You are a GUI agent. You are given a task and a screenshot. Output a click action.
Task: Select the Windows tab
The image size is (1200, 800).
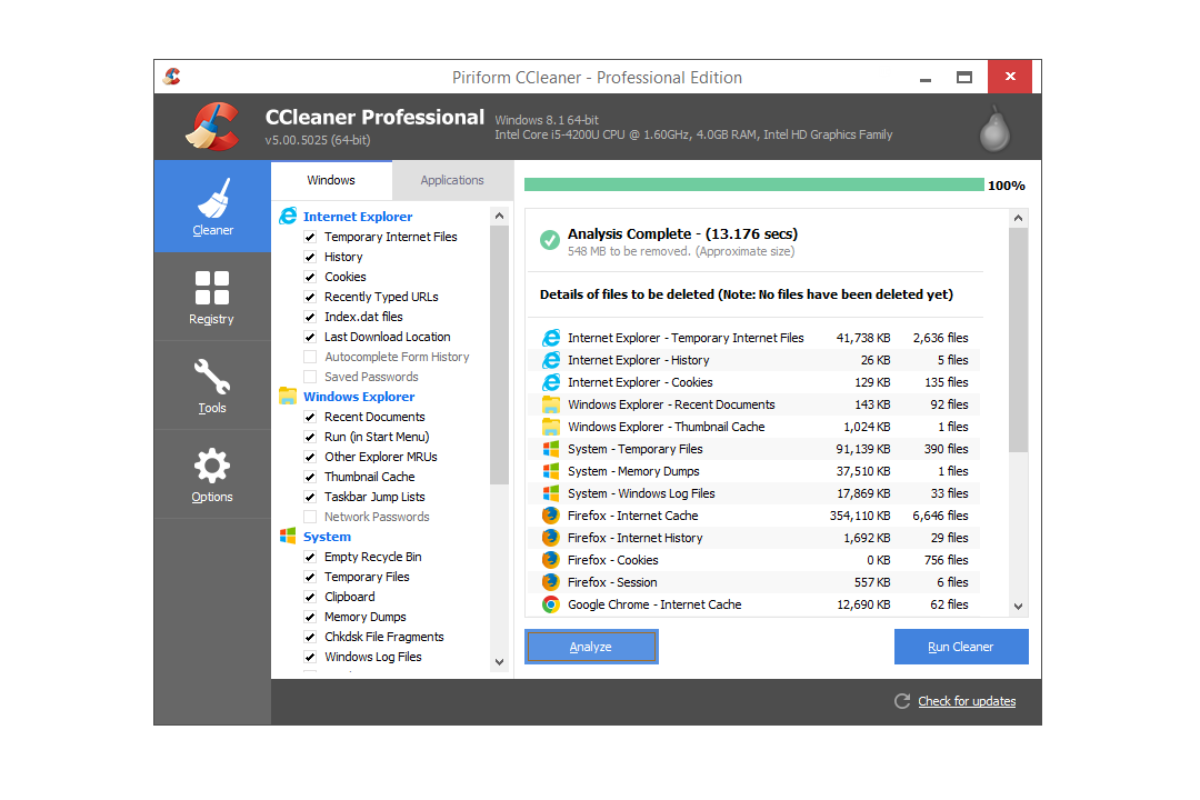331,180
